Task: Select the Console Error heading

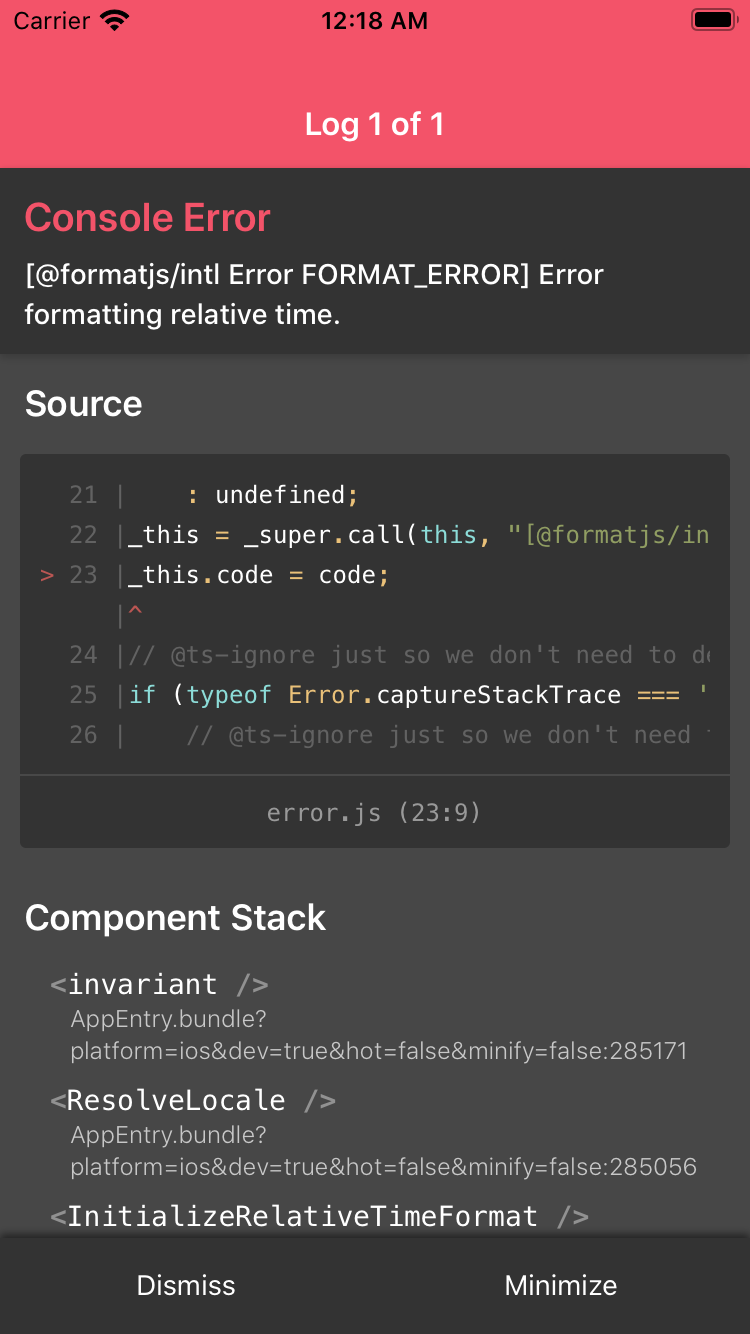Action: click(147, 217)
